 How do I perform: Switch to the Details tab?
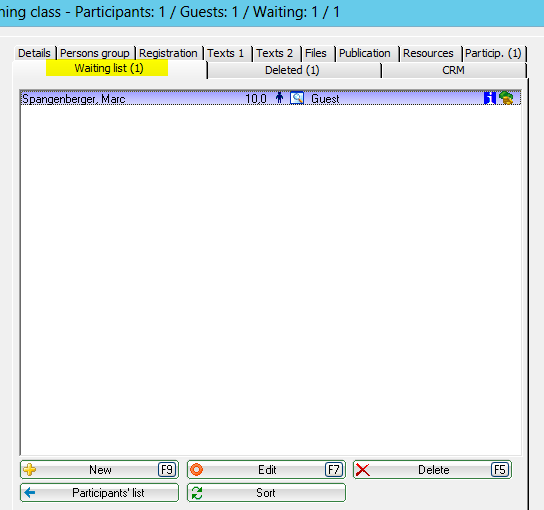(x=34, y=53)
